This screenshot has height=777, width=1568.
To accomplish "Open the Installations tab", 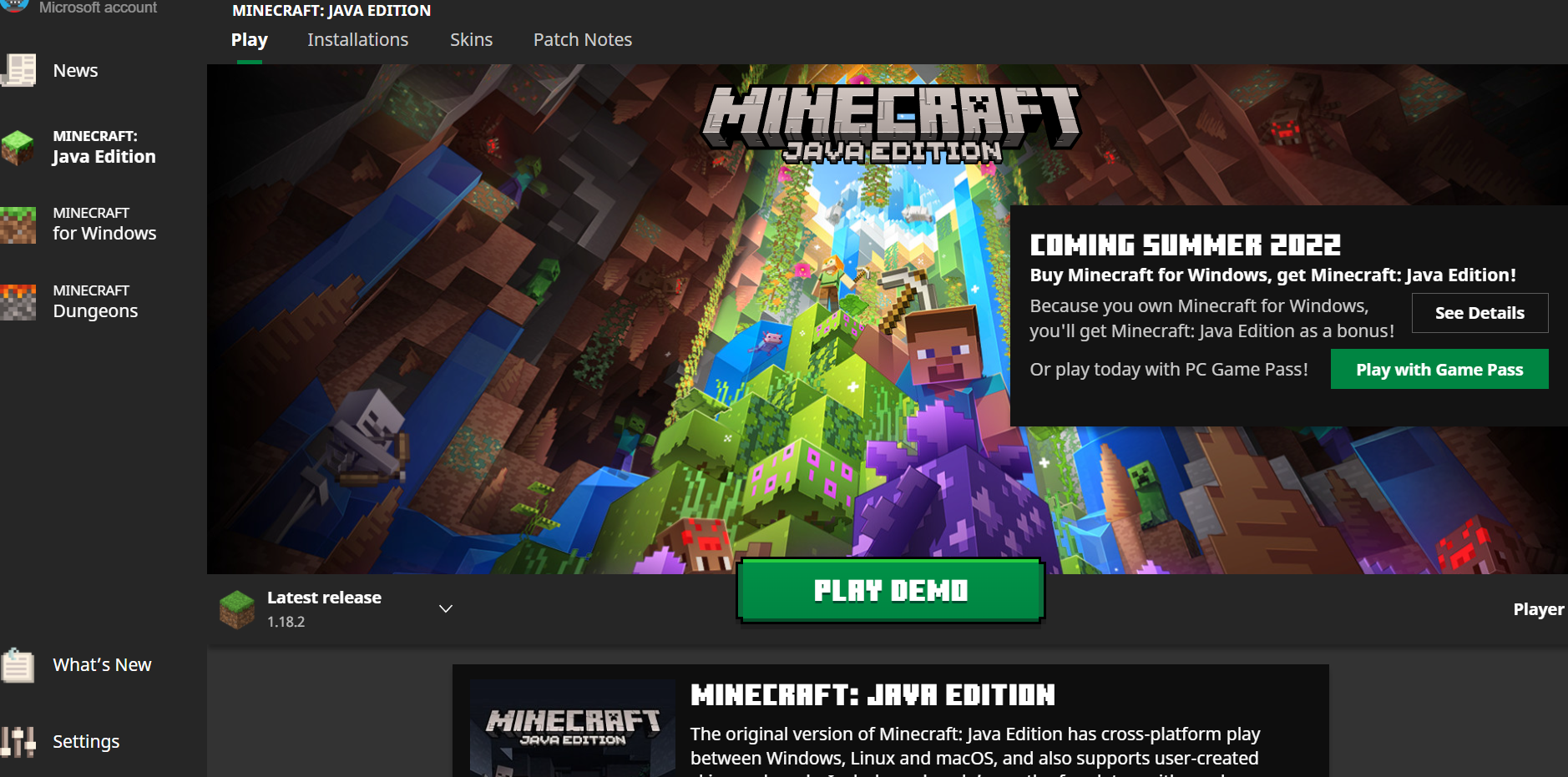I will [x=357, y=40].
